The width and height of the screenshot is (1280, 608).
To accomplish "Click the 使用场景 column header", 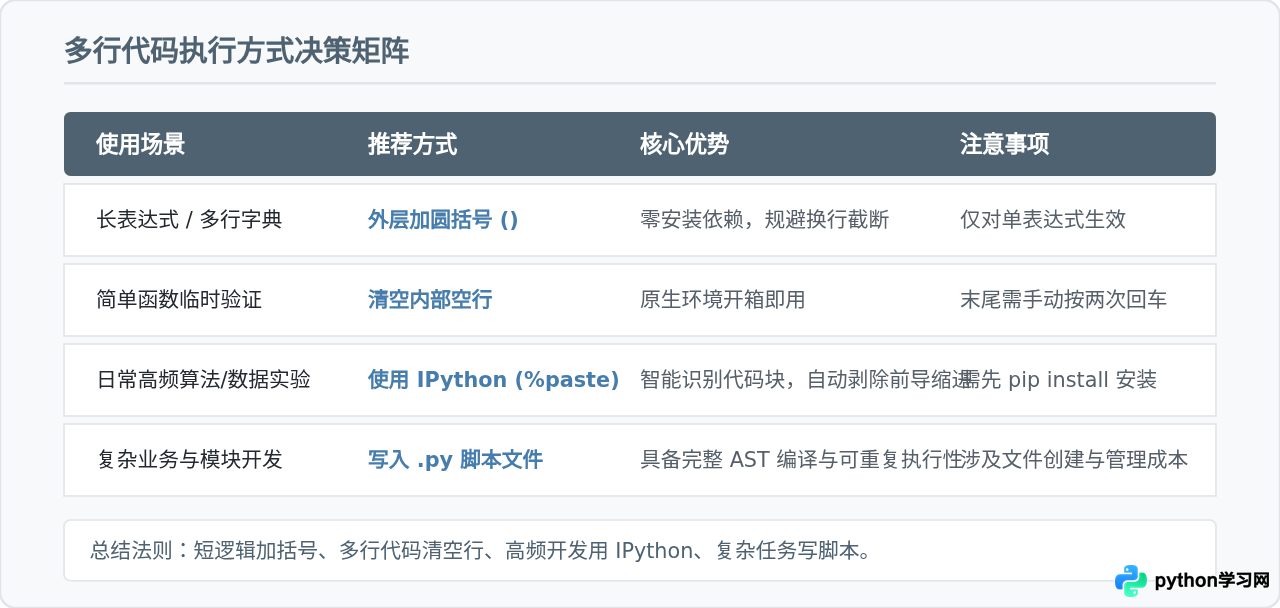I will tap(141, 144).
